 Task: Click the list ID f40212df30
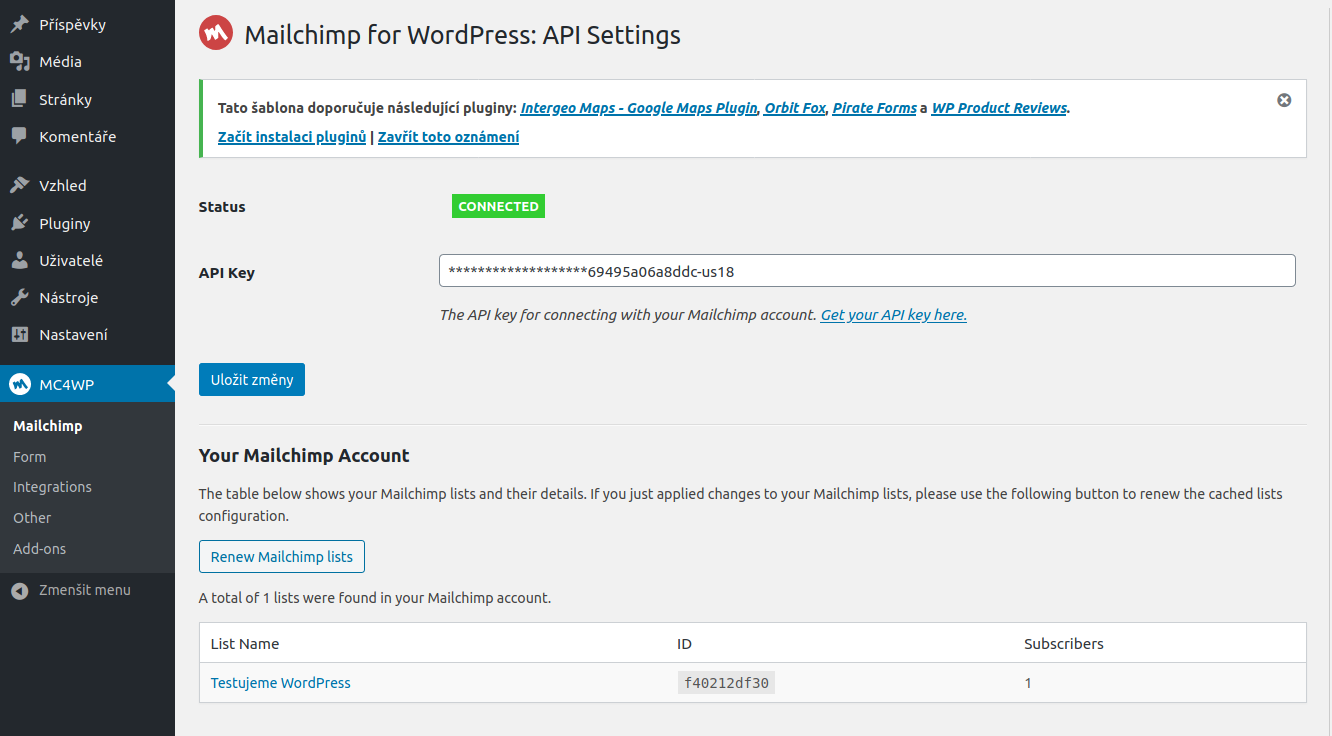click(726, 683)
